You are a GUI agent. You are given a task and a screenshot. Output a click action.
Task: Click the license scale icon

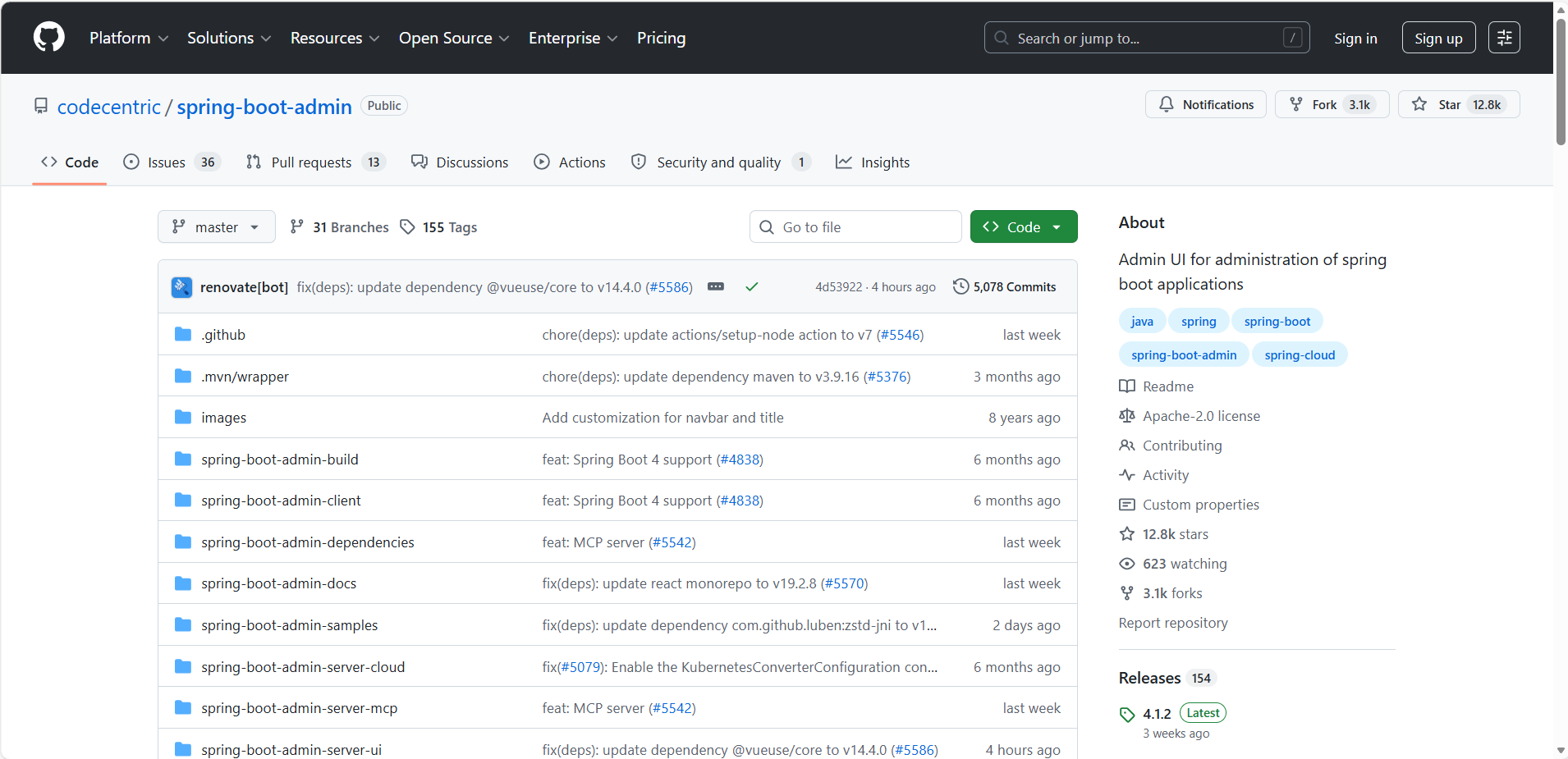[1127, 416]
